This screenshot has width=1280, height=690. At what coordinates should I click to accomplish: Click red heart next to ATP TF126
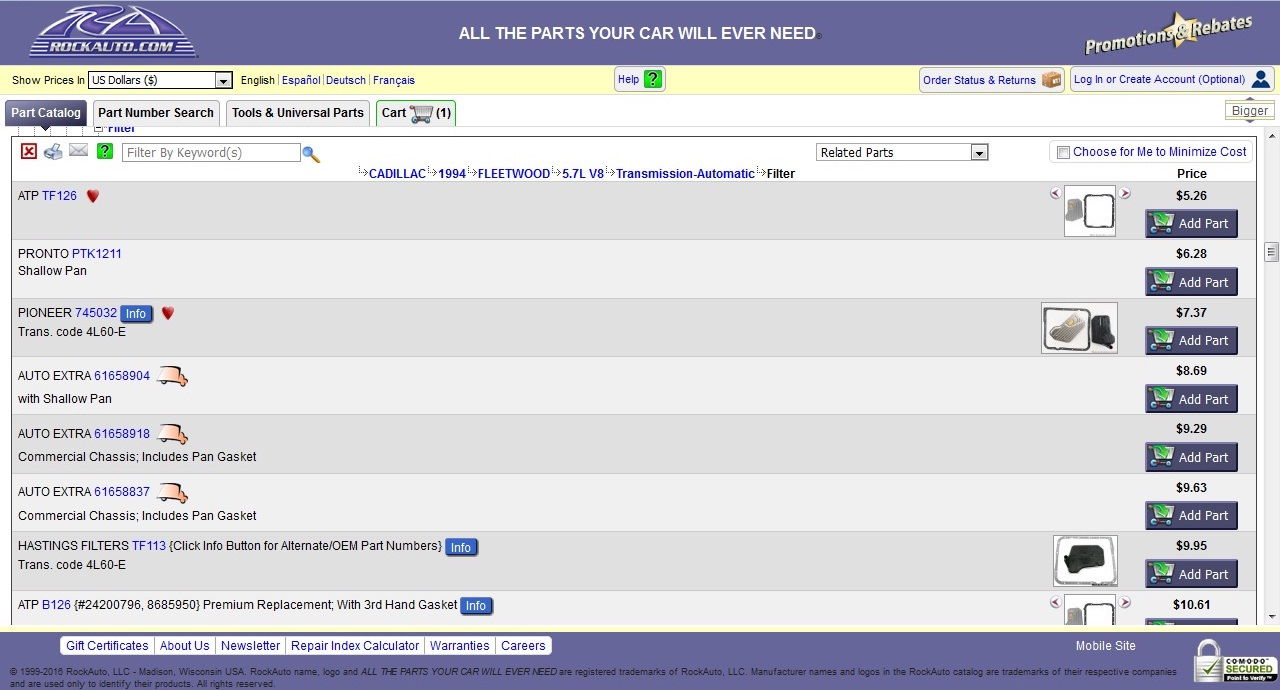(x=93, y=196)
